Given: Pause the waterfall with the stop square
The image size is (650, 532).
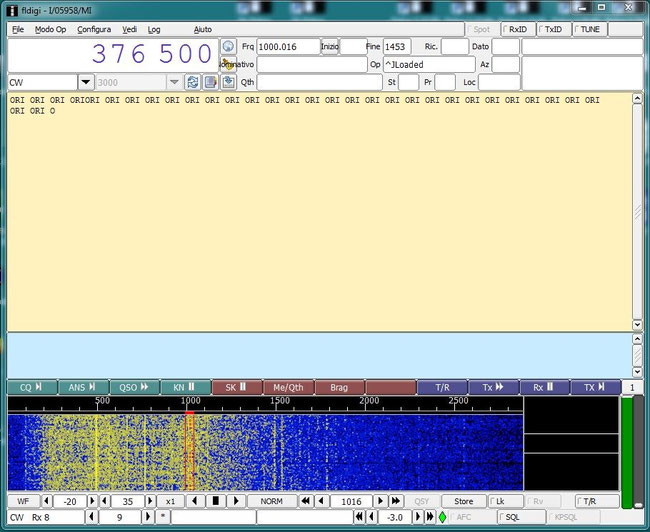Looking at the screenshot, I should coord(216,501).
